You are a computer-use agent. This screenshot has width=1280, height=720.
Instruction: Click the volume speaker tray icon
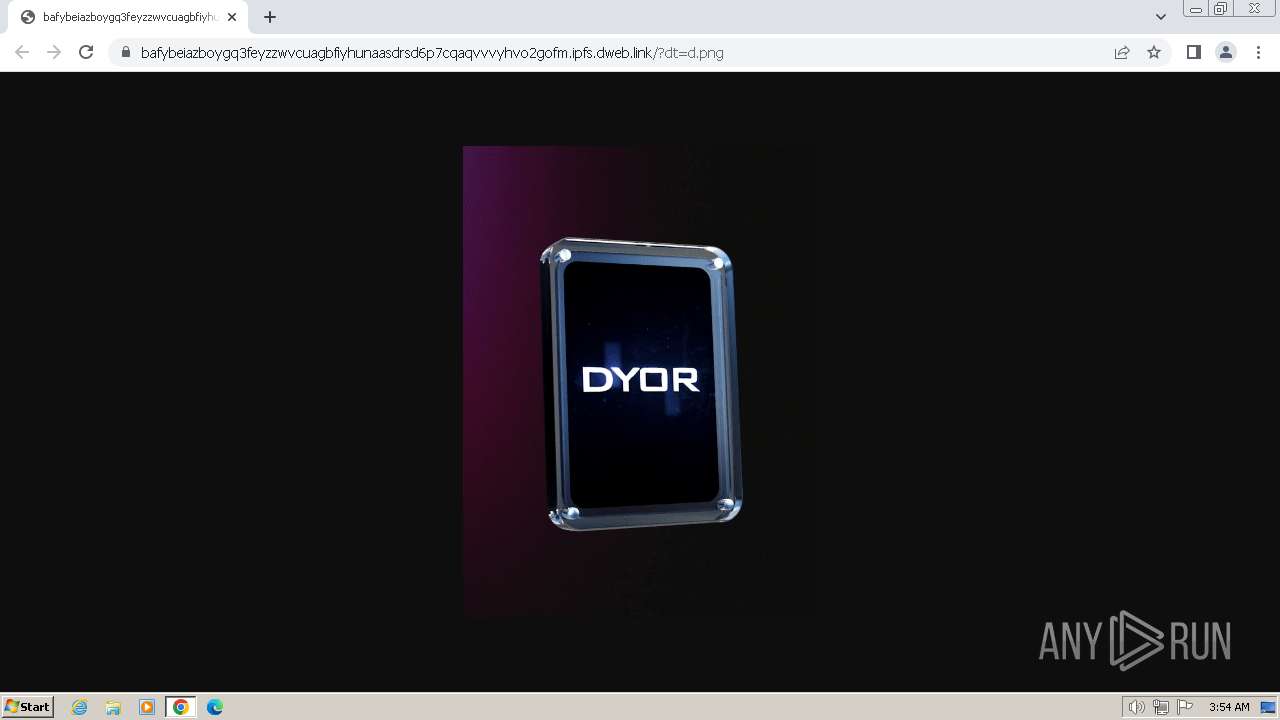1136,707
